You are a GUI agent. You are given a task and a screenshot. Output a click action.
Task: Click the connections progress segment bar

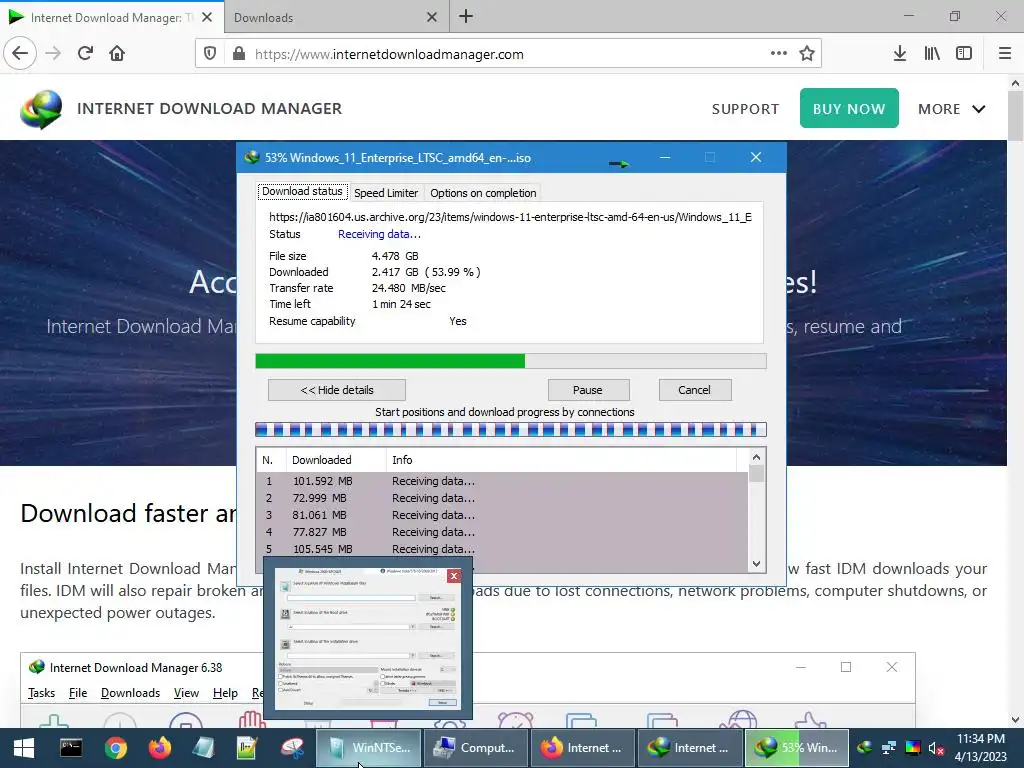(x=511, y=429)
